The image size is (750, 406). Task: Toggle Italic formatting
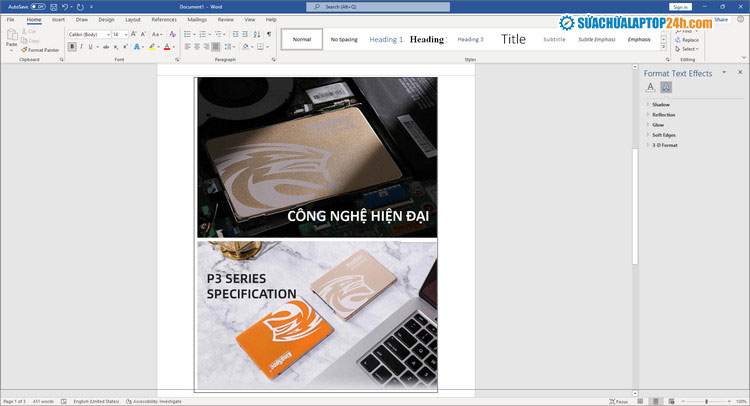[x=81, y=47]
